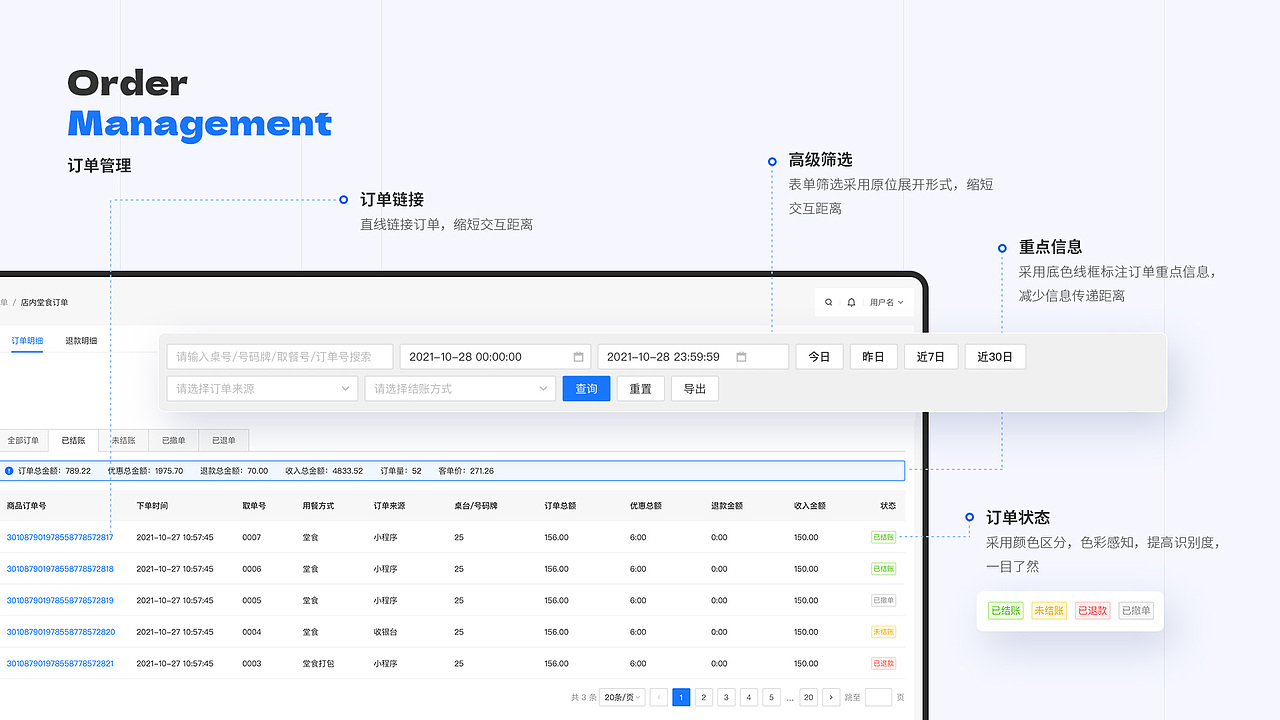Go to page 20 in pagination
1280x720 pixels.
click(x=808, y=697)
